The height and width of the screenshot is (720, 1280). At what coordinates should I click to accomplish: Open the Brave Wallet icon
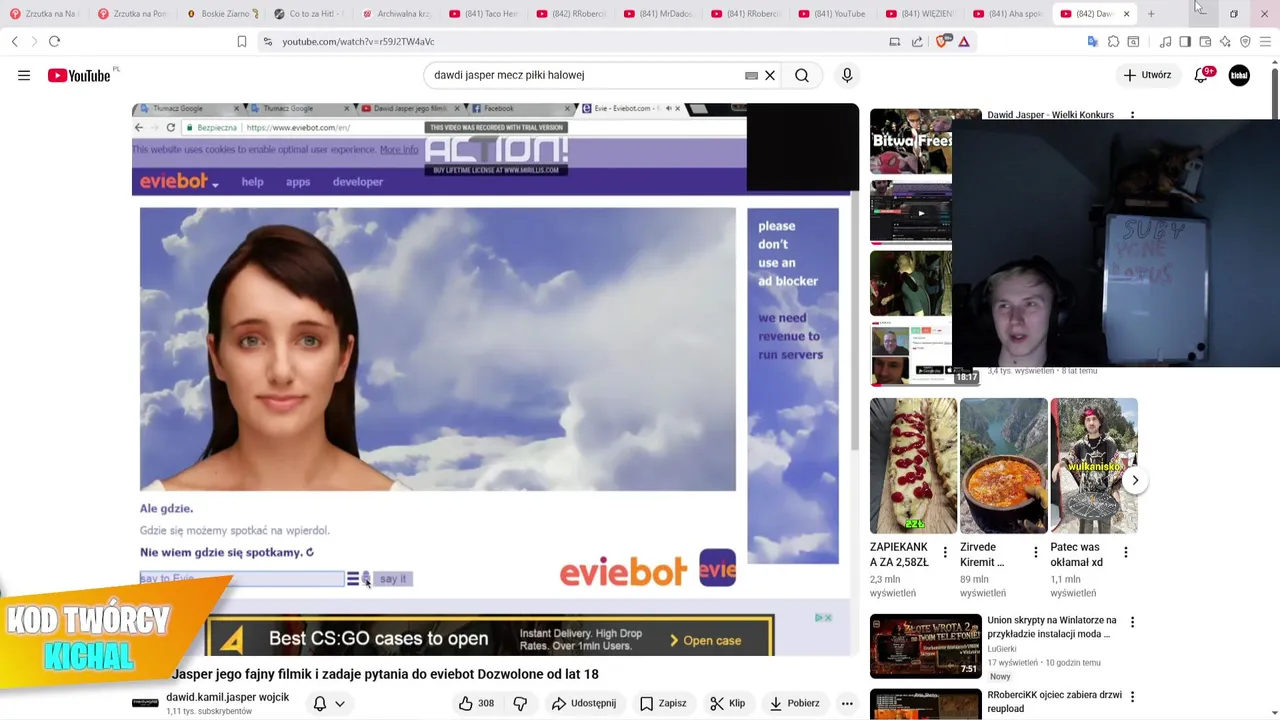pyautogui.click(x=1205, y=41)
